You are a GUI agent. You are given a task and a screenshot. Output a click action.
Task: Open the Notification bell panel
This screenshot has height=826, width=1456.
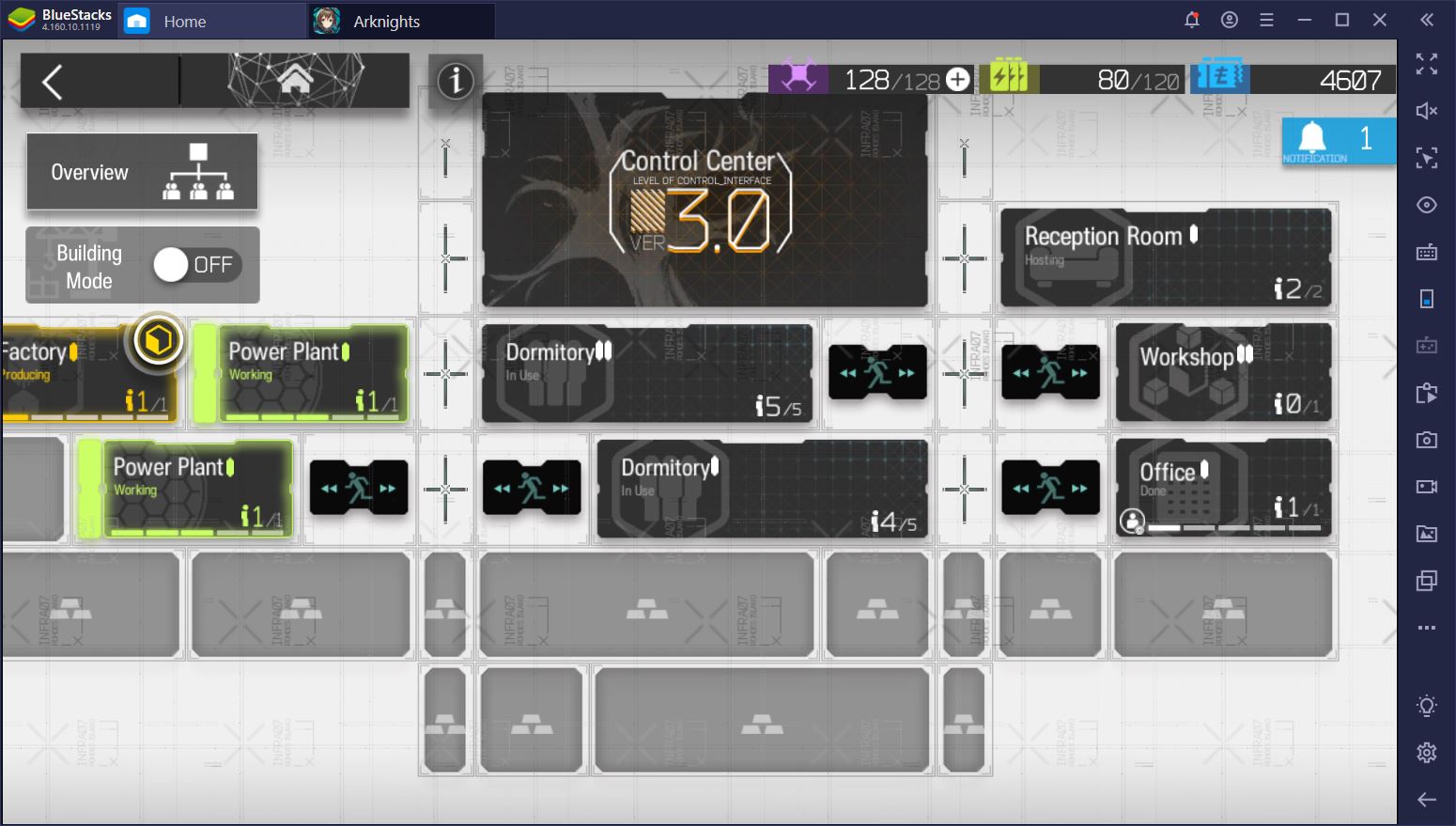click(1338, 141)
